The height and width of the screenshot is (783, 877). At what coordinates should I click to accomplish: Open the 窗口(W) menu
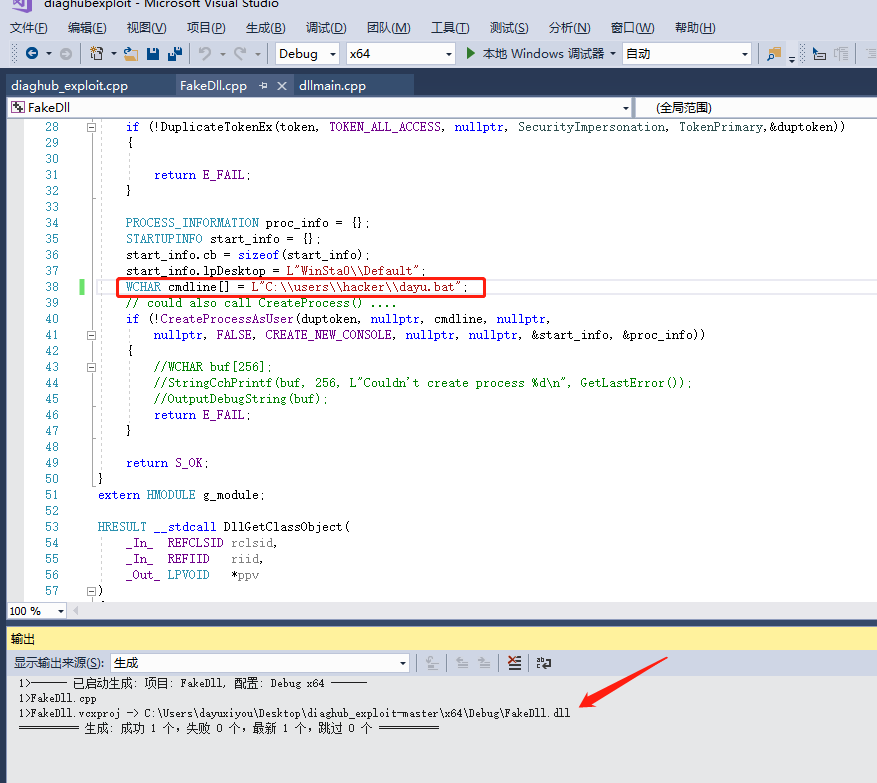pos(633,27)
